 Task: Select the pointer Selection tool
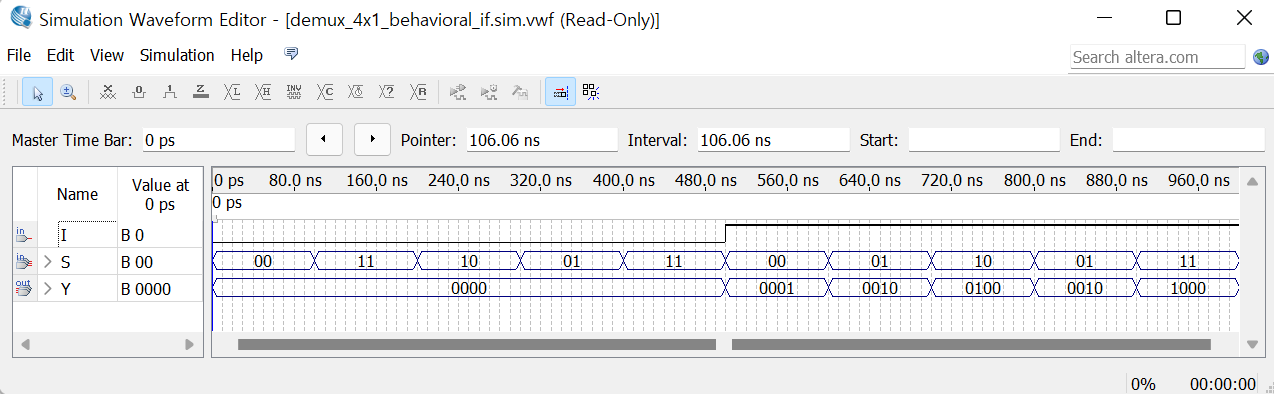[38, 92]
